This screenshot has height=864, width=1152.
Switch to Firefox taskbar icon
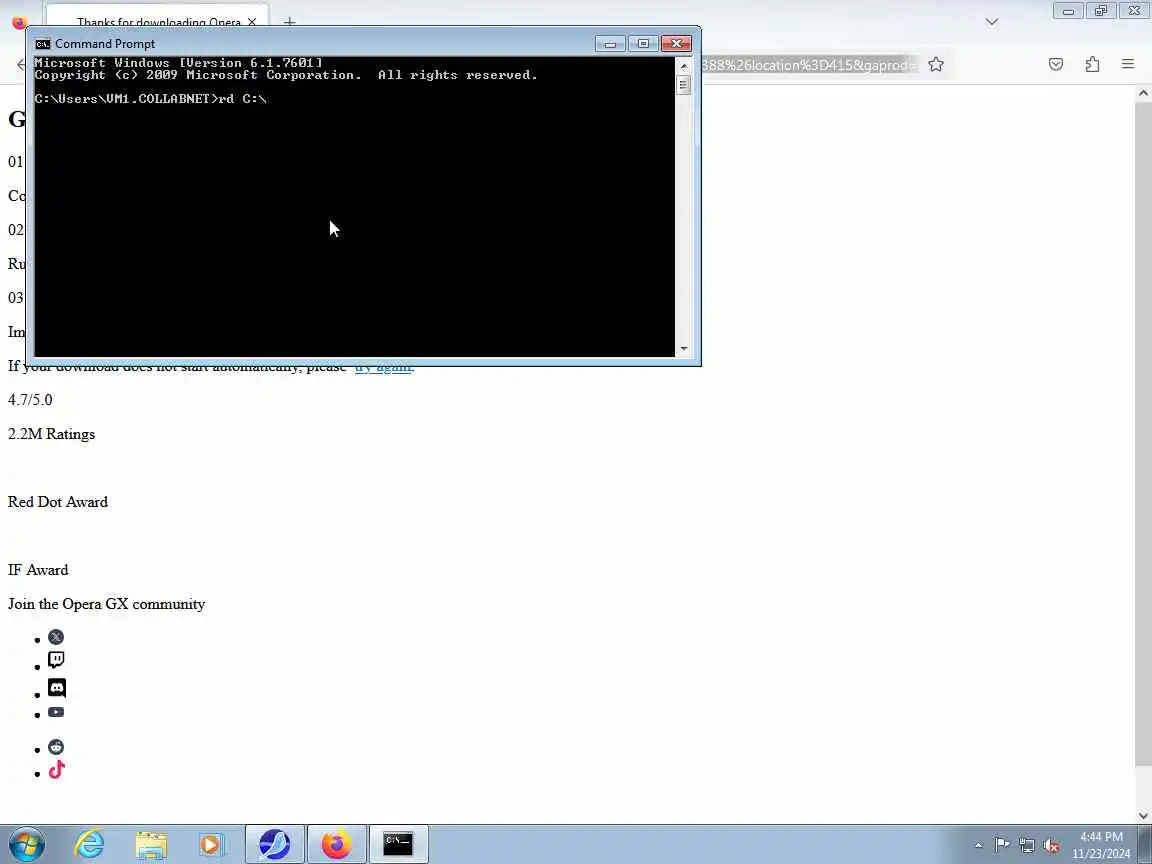pos(336,844)
